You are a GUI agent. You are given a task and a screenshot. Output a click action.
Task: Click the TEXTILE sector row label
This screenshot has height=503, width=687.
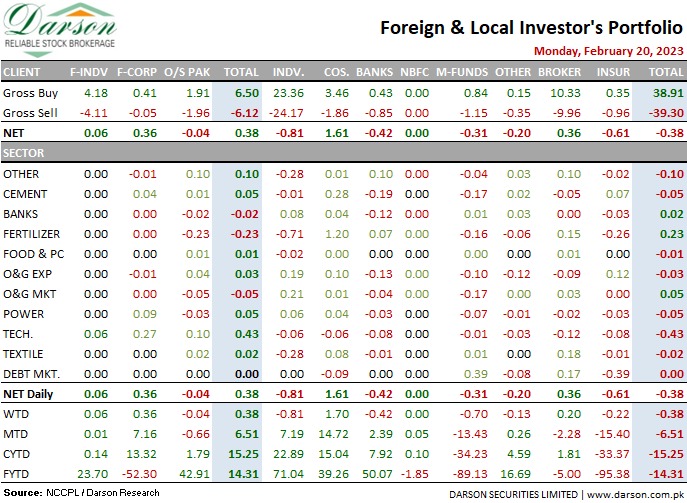pyautogui.click(x=23, y=354)
